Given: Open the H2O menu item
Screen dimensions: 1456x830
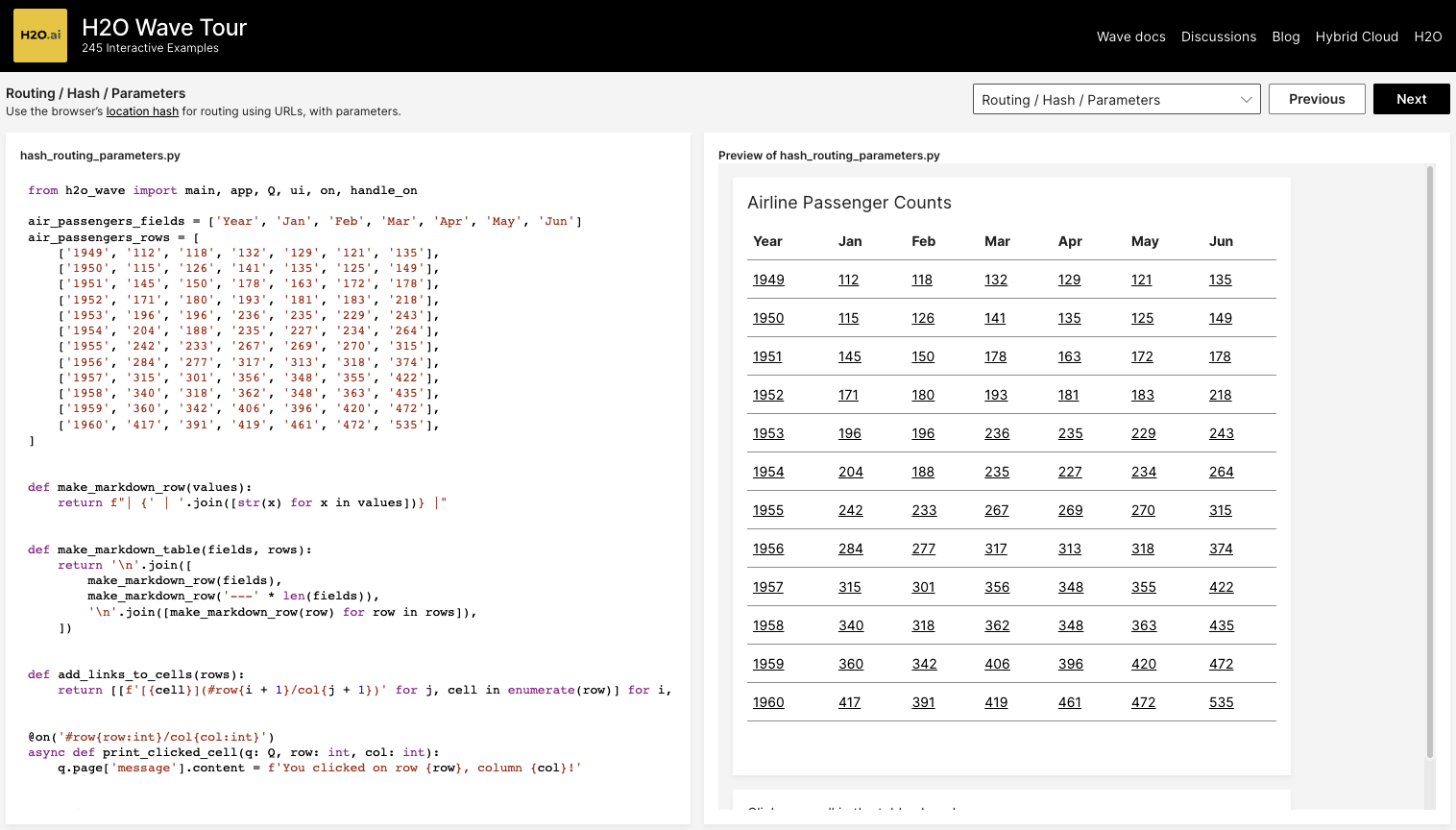Looking at the screenshot, I should (1428, 37).
